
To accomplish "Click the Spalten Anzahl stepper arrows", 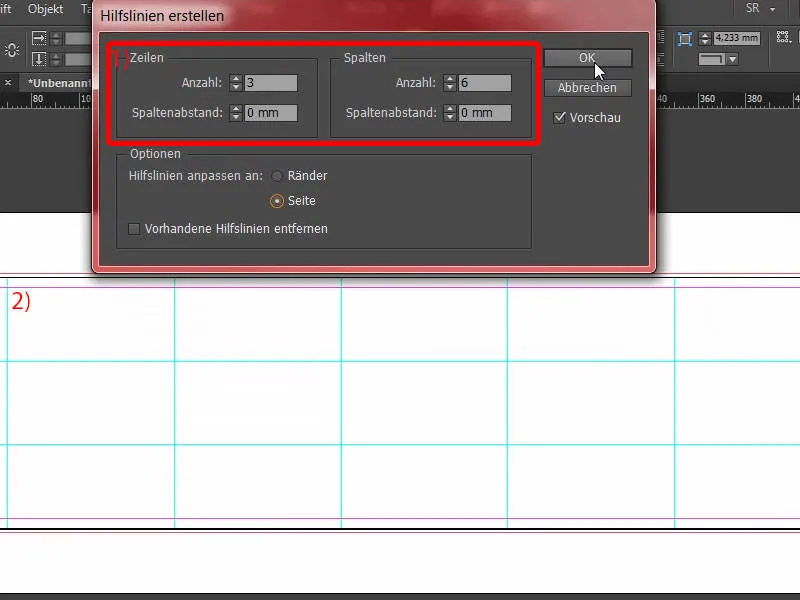I will [449, 83].
